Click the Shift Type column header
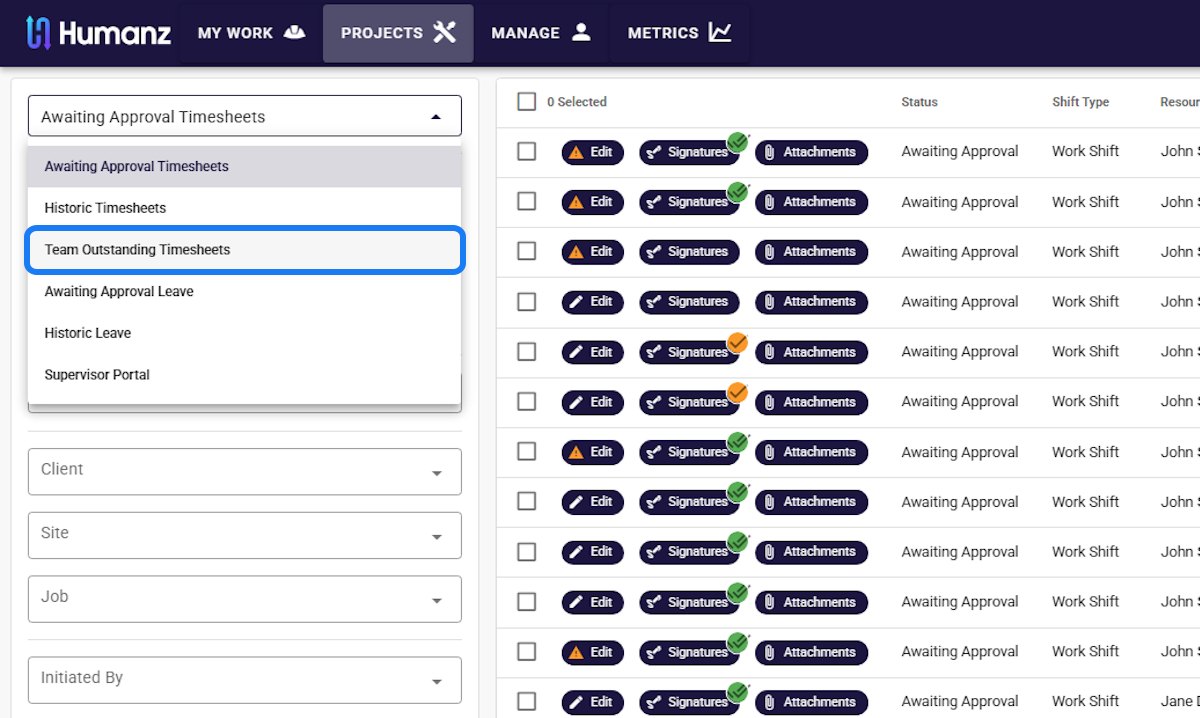The width and height of the screenshot is (1200, 718). coord(1080,102)
